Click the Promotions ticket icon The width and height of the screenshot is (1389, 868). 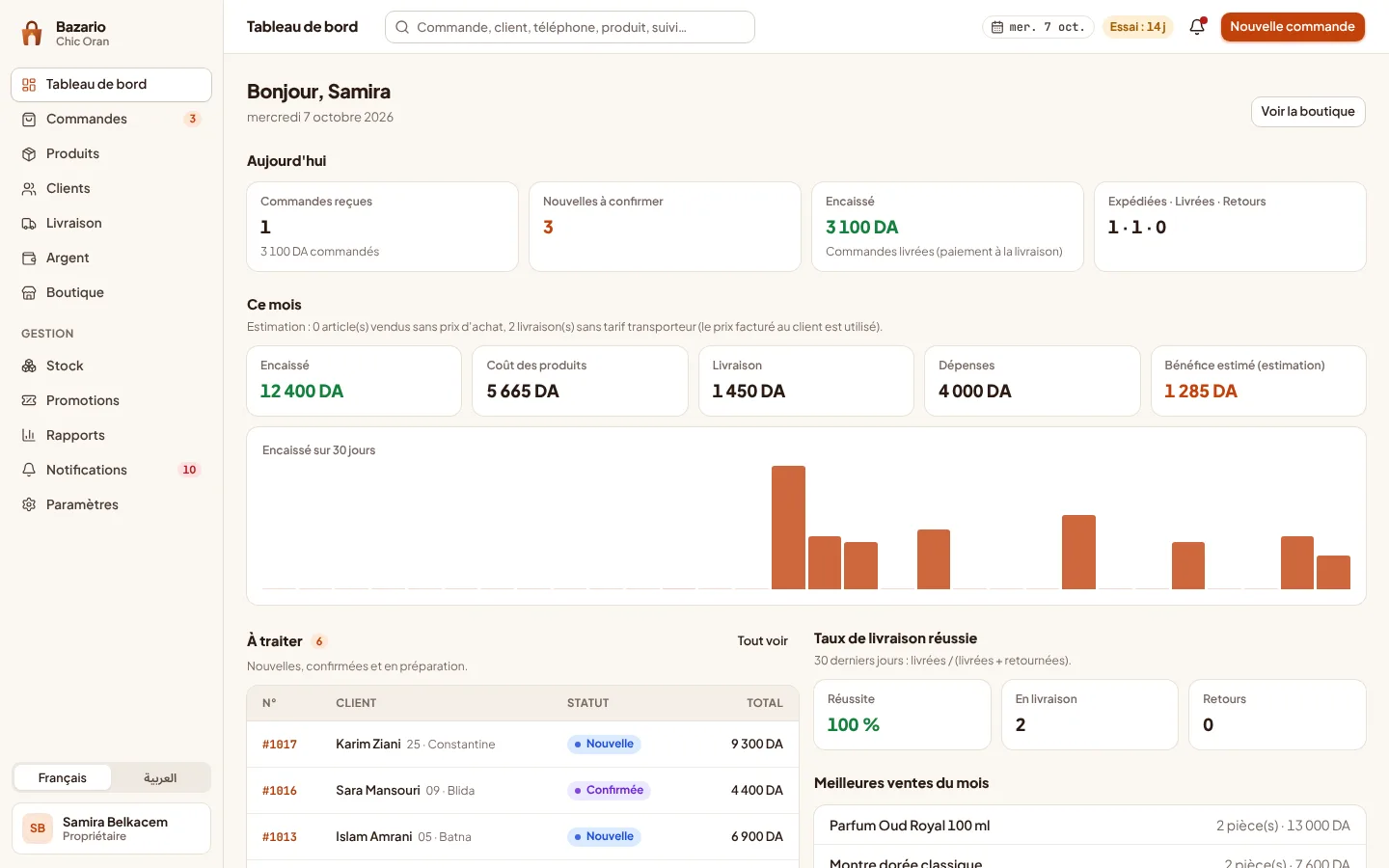[x=29, y=401]
